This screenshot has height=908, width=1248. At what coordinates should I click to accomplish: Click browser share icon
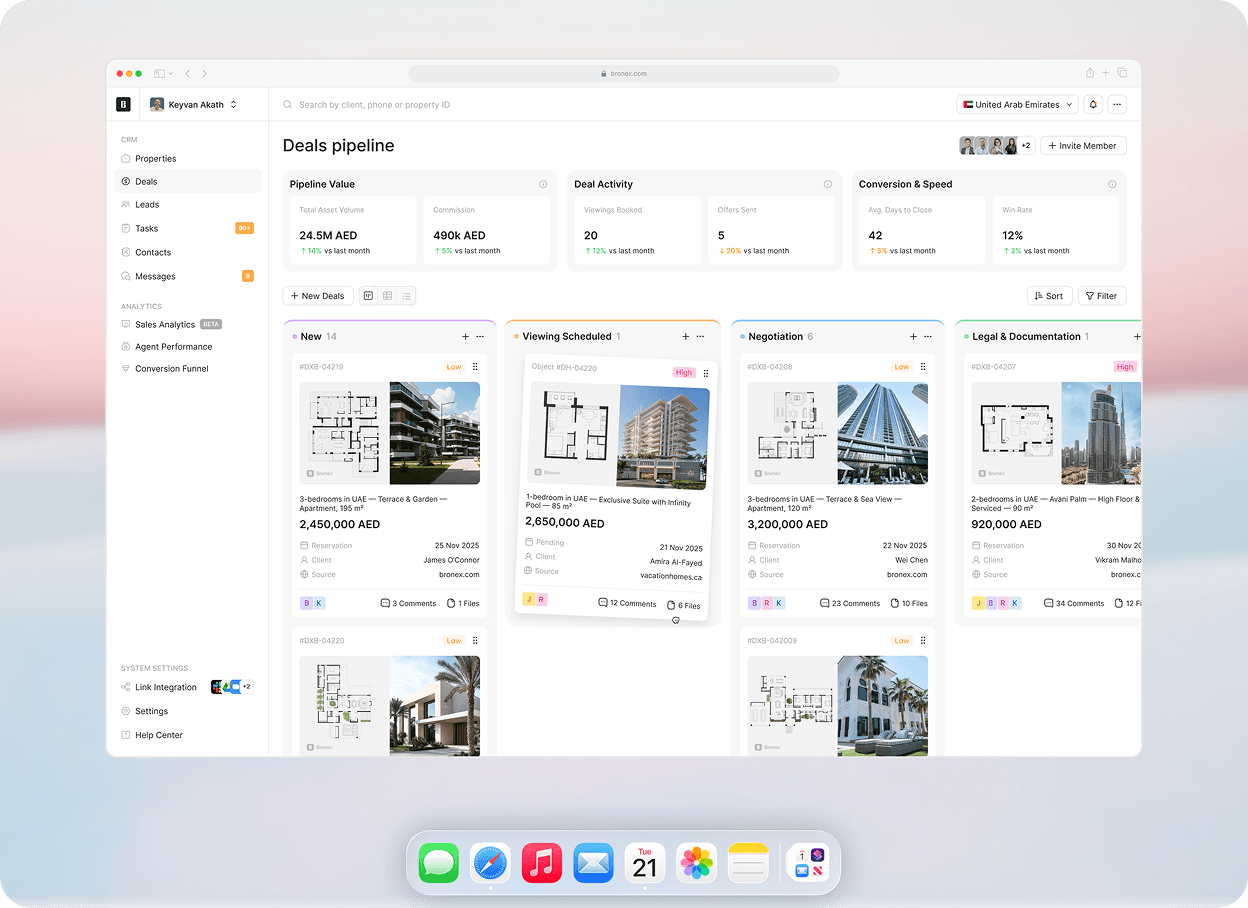[1090, 73]
